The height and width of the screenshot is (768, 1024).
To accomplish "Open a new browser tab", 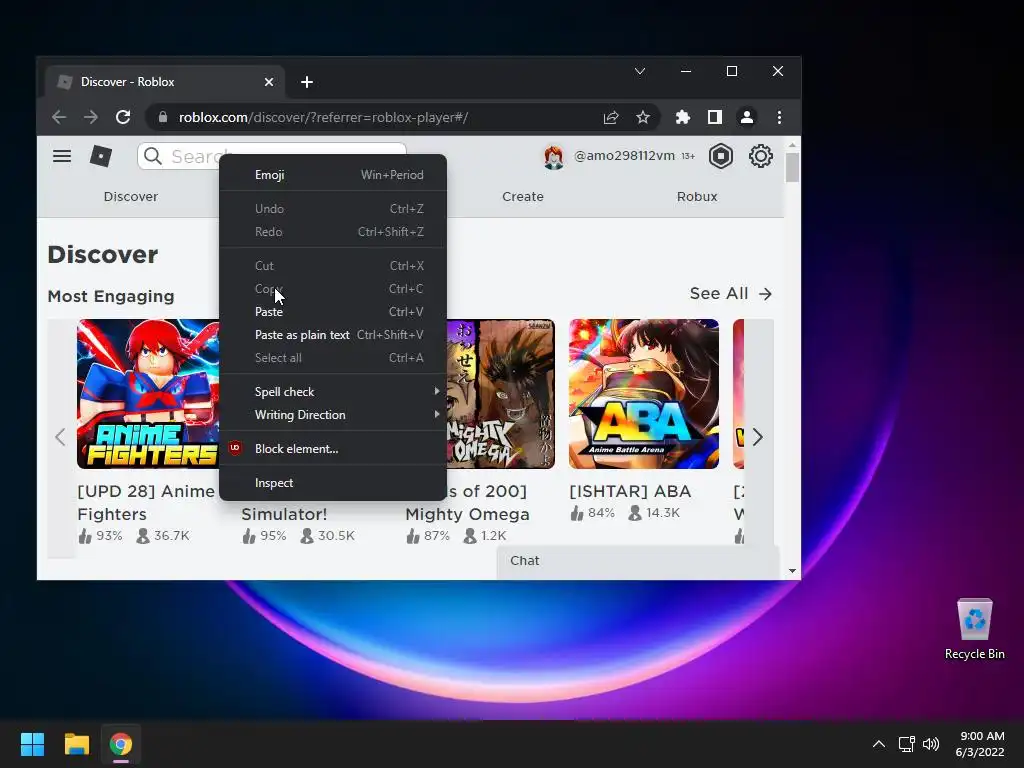I will [x=307, y=82].
